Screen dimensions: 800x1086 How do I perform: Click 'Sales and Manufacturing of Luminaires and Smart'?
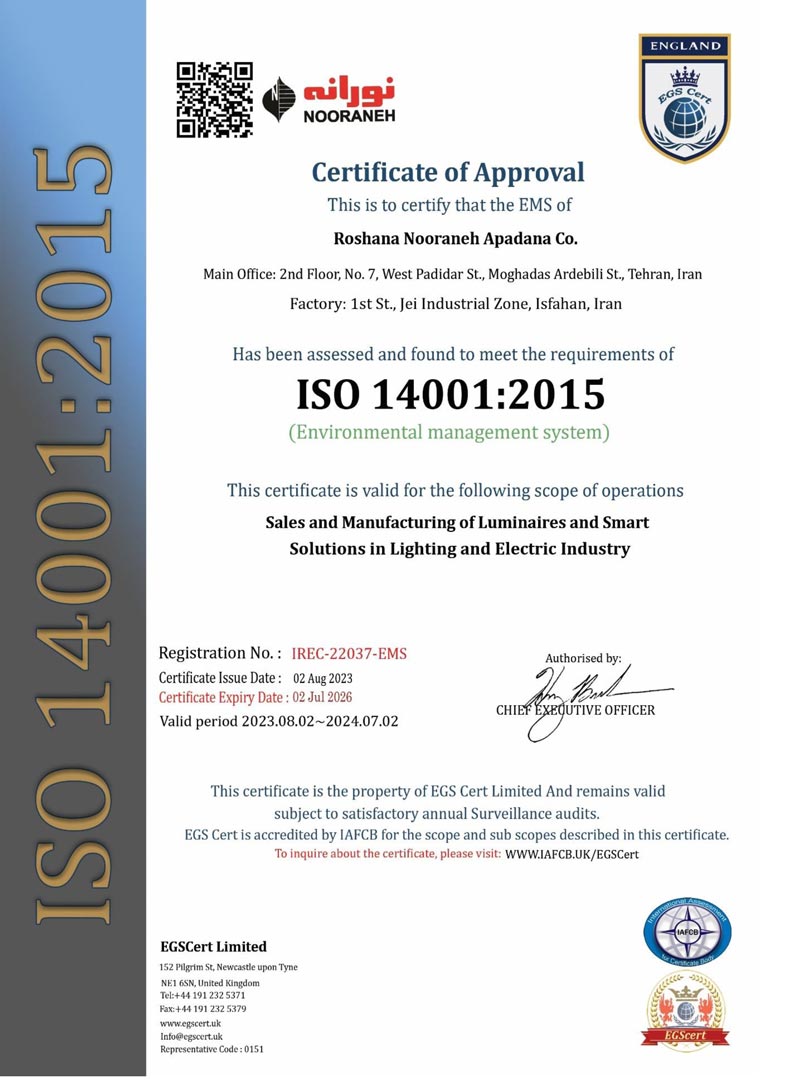tap(457, 522)
